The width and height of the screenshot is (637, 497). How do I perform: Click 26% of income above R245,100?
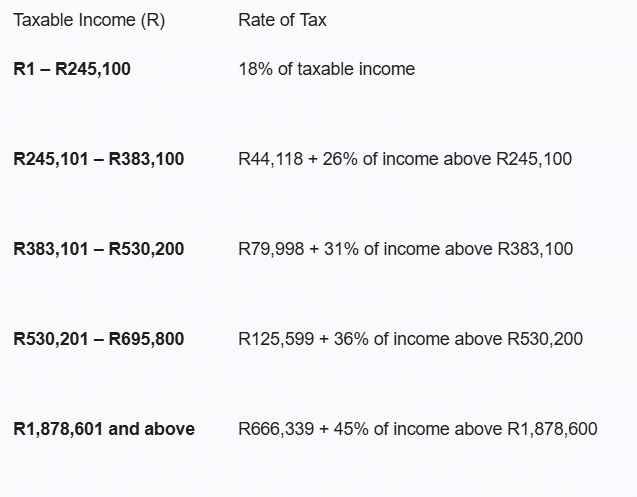pos(447,159)
